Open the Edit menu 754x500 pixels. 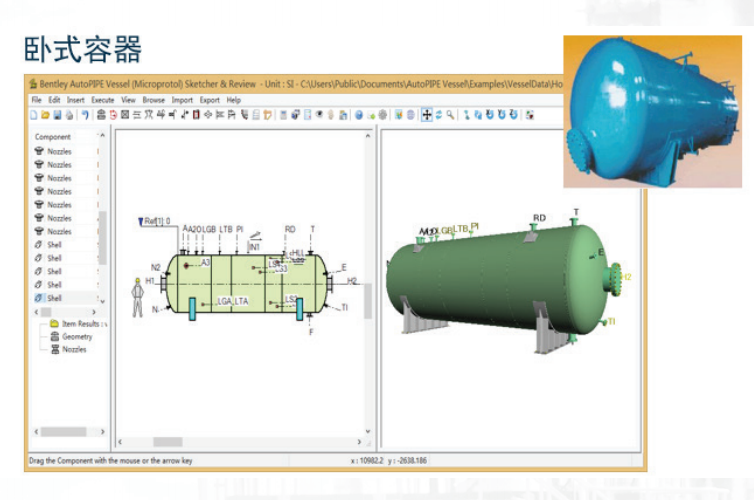(x=54, y=100)
